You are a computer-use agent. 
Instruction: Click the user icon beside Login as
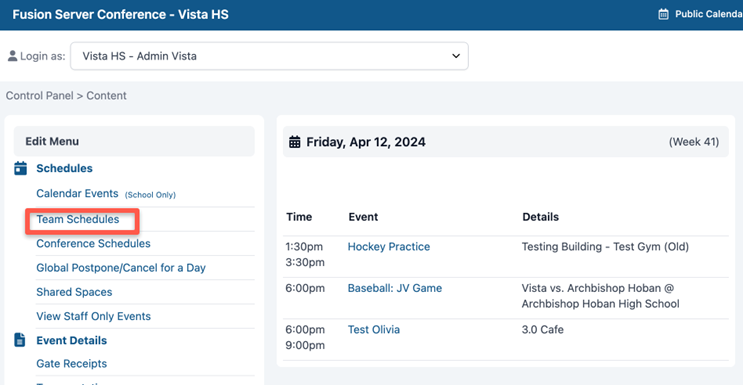[x=13, y=56]
